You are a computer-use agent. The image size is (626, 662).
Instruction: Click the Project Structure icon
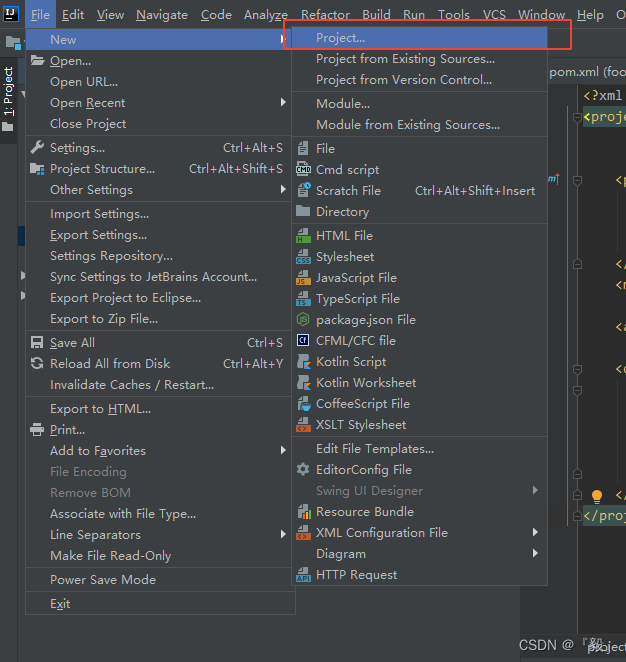(x=37, y=169)
